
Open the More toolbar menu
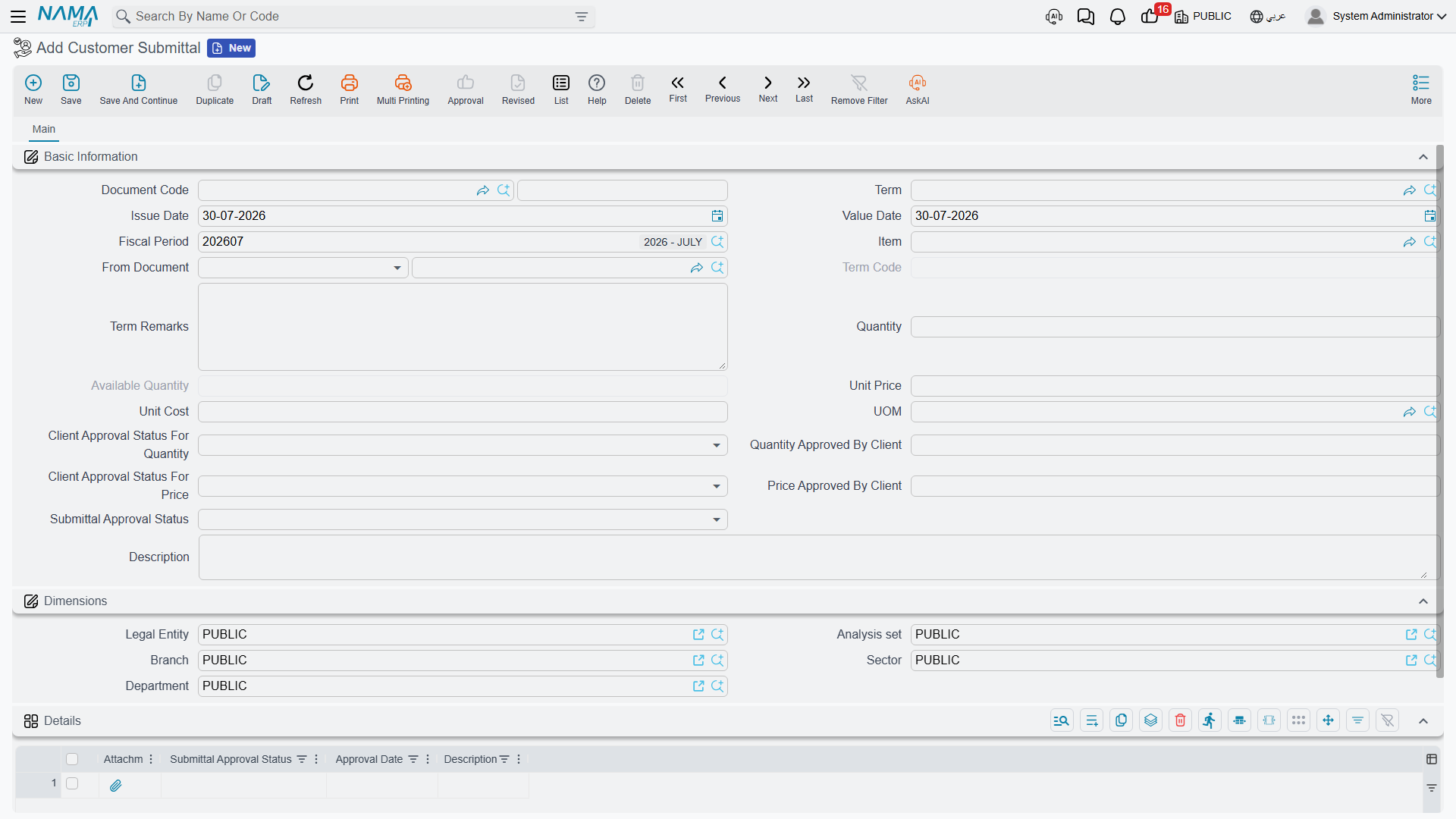pos(1421,89)
